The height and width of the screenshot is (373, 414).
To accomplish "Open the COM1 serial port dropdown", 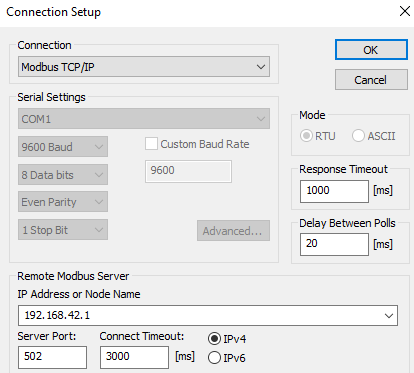I will (x=144, y=119).
